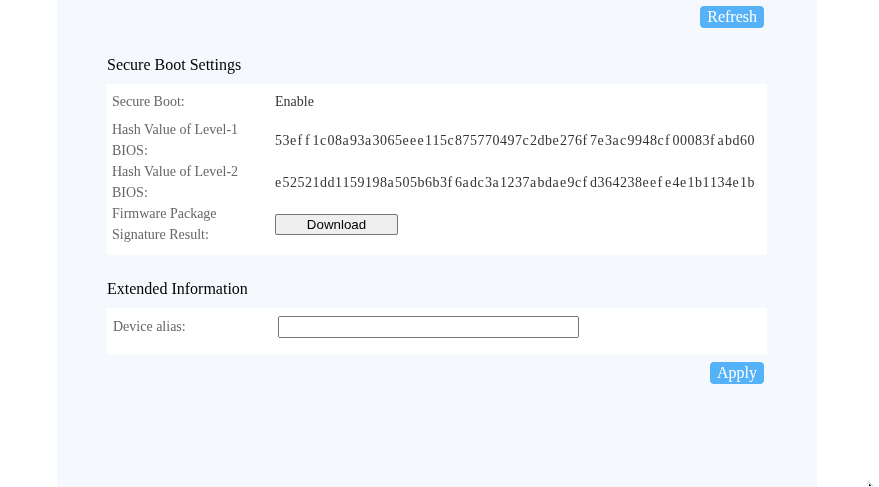Click the word 'Information' in section heading

211,289
